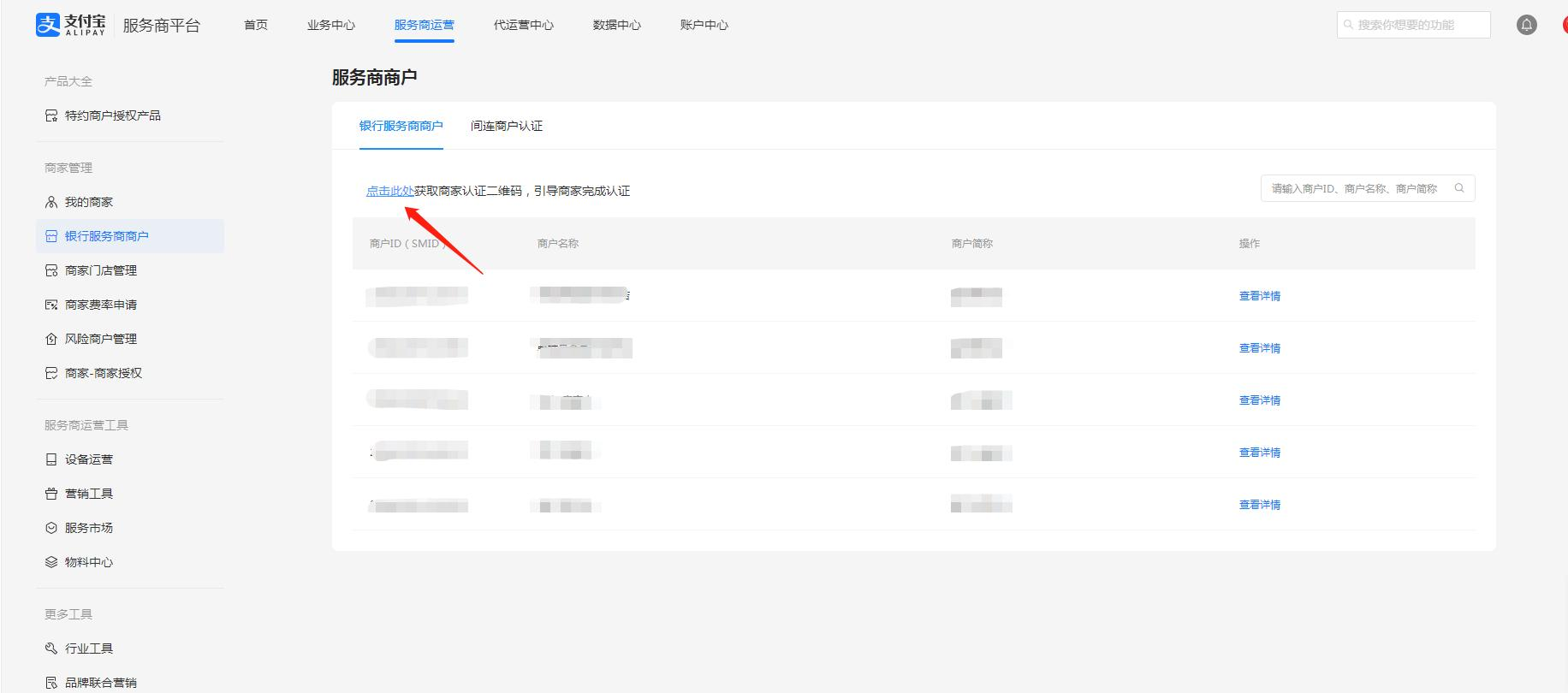The width and height of the screenshot is (1568, 693).
Task: Click the top 搜索你想要的功能 search box
Action: [x=1412, y=25]
